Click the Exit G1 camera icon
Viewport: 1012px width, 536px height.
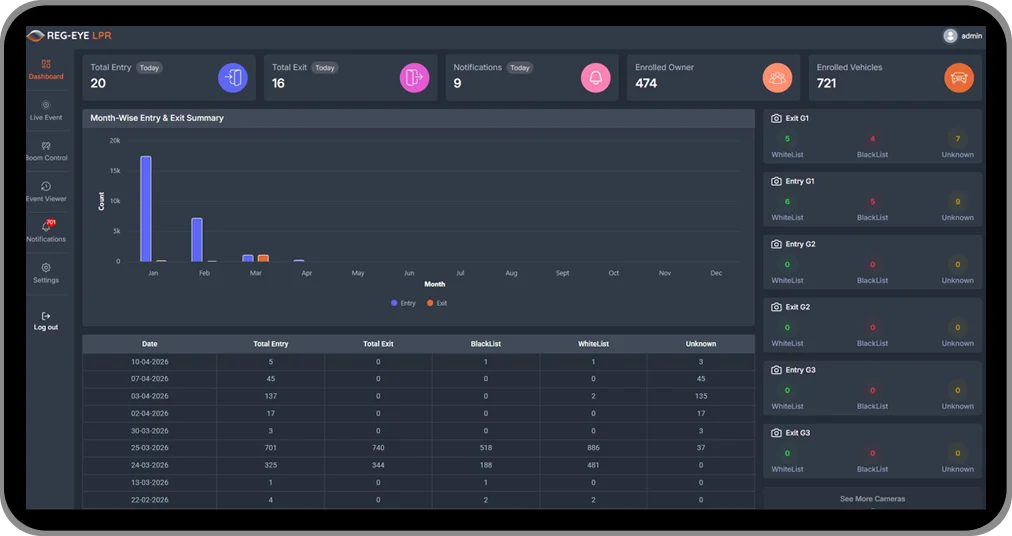(x=776, y=118)
